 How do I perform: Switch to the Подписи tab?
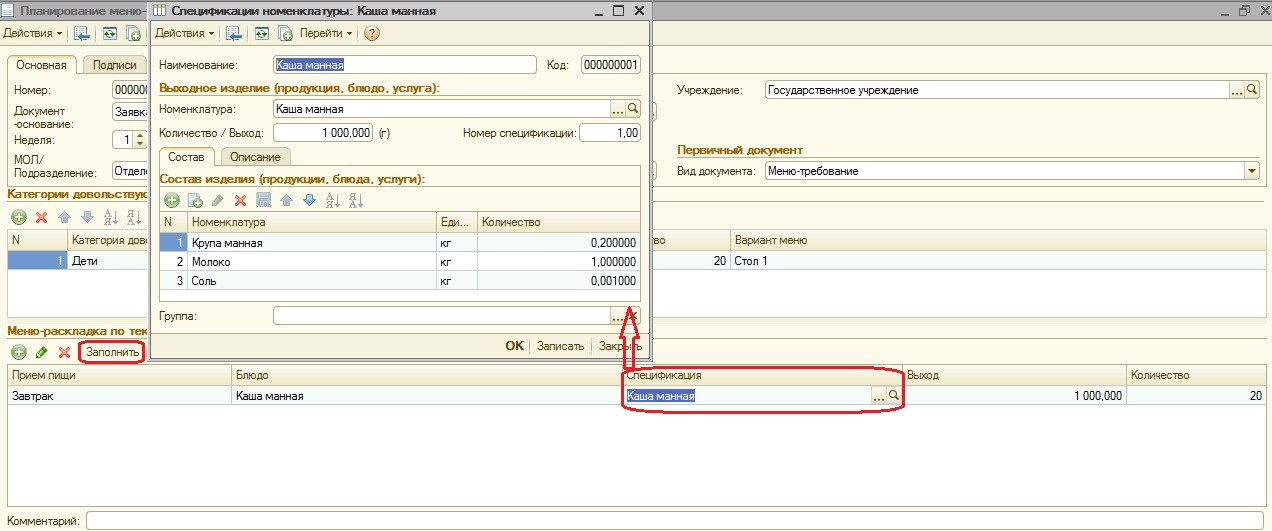click(114, 65)
